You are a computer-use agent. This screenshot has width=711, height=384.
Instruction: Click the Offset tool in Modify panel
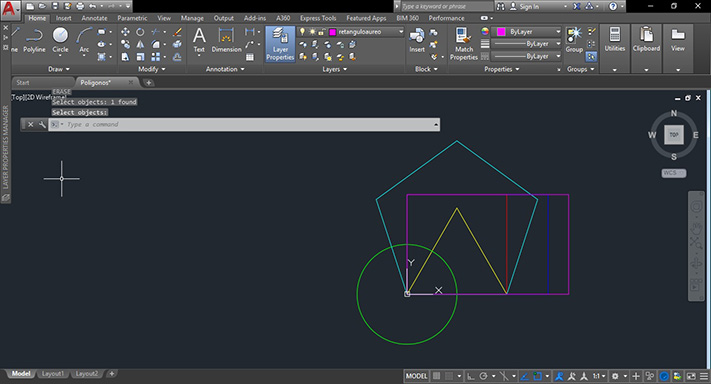pyautogui.click(x=177, y=57)
